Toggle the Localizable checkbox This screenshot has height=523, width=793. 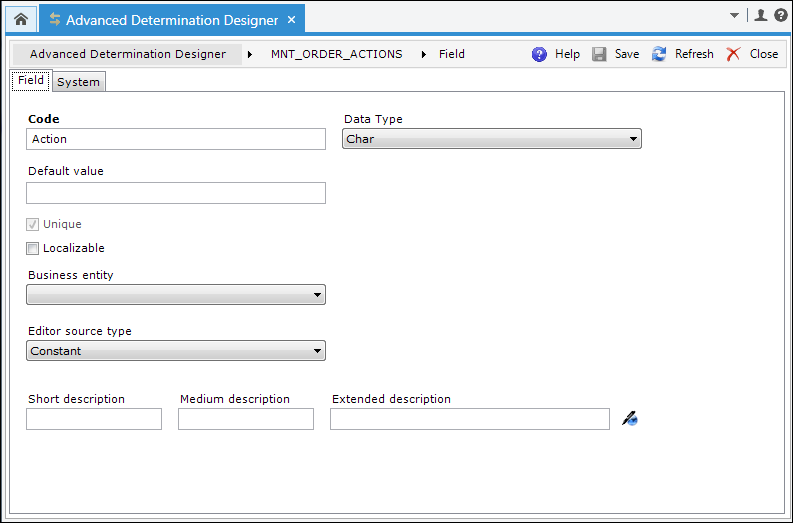(x=32, y=248)
